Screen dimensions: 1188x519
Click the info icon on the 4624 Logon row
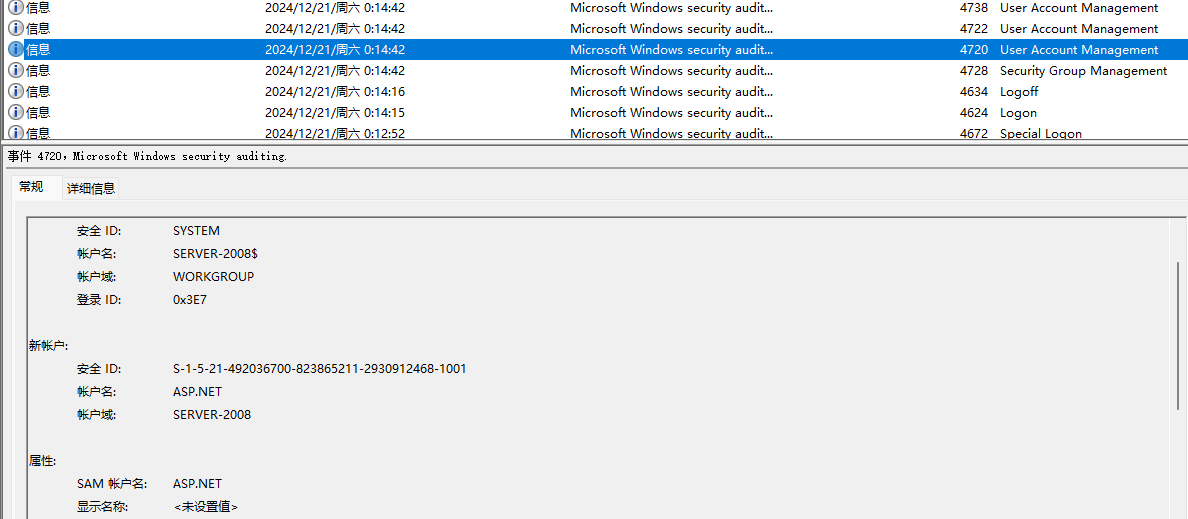(x=15, y=112)
